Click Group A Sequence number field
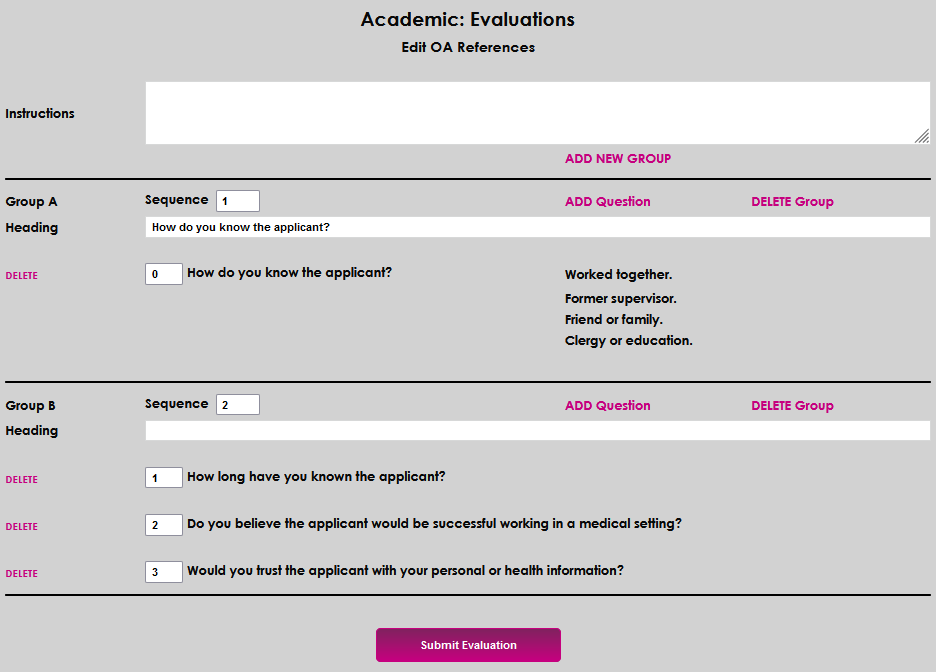This screenshot has width=936, height=672. point(238,201)
